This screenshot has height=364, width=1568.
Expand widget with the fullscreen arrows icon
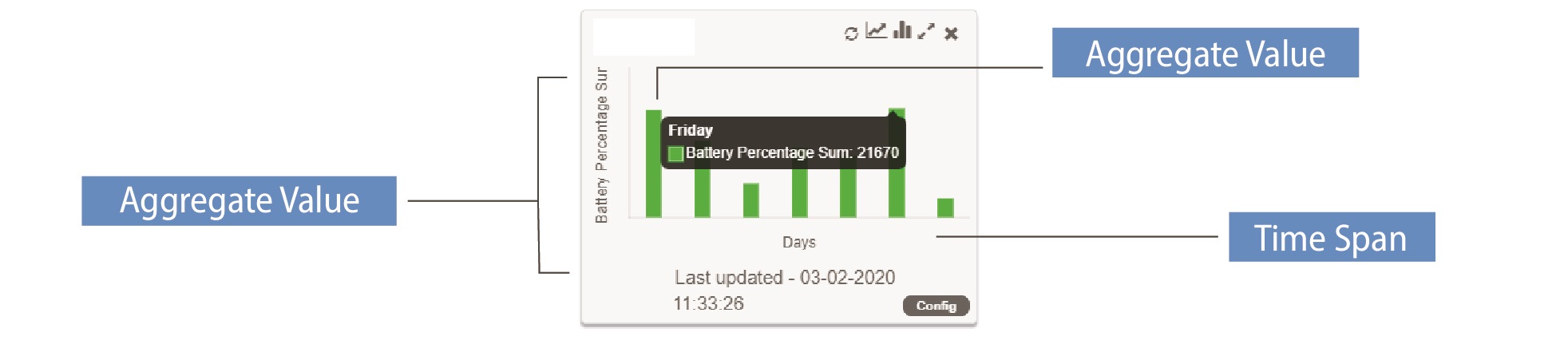[x=926, y=32]
